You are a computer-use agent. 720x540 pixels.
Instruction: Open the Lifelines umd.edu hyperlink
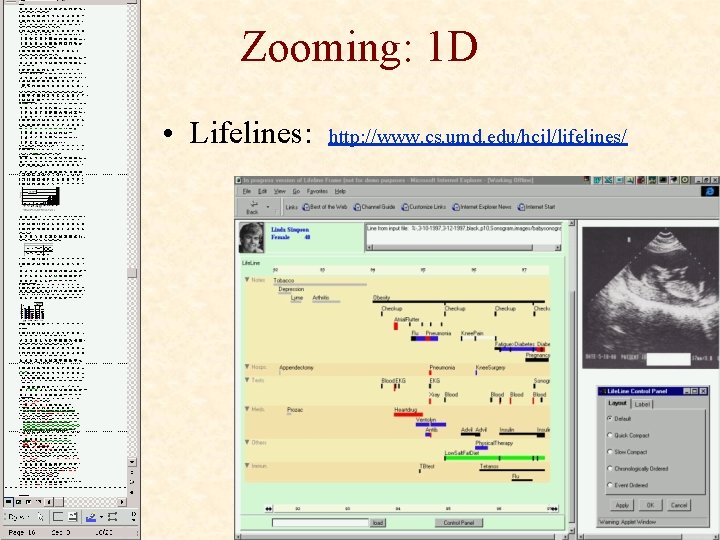tap(478, 137)
